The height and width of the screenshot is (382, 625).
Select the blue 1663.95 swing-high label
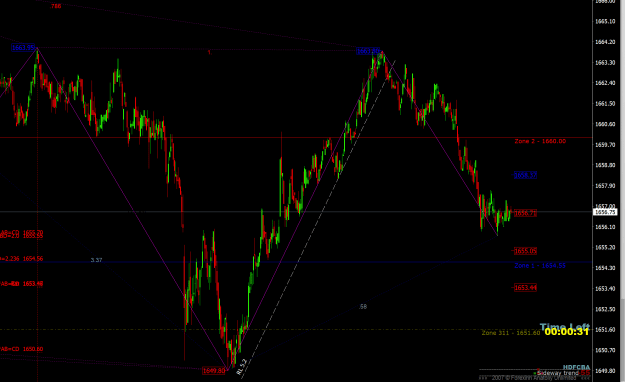[24, 48]
